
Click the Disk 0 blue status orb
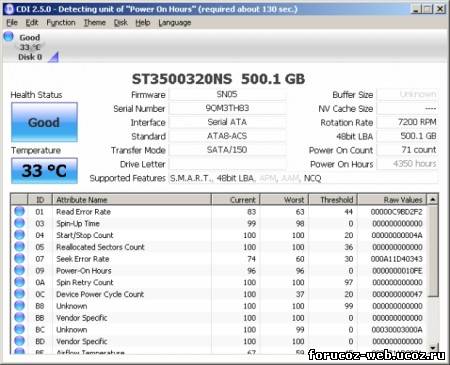[x=8, y=36]
